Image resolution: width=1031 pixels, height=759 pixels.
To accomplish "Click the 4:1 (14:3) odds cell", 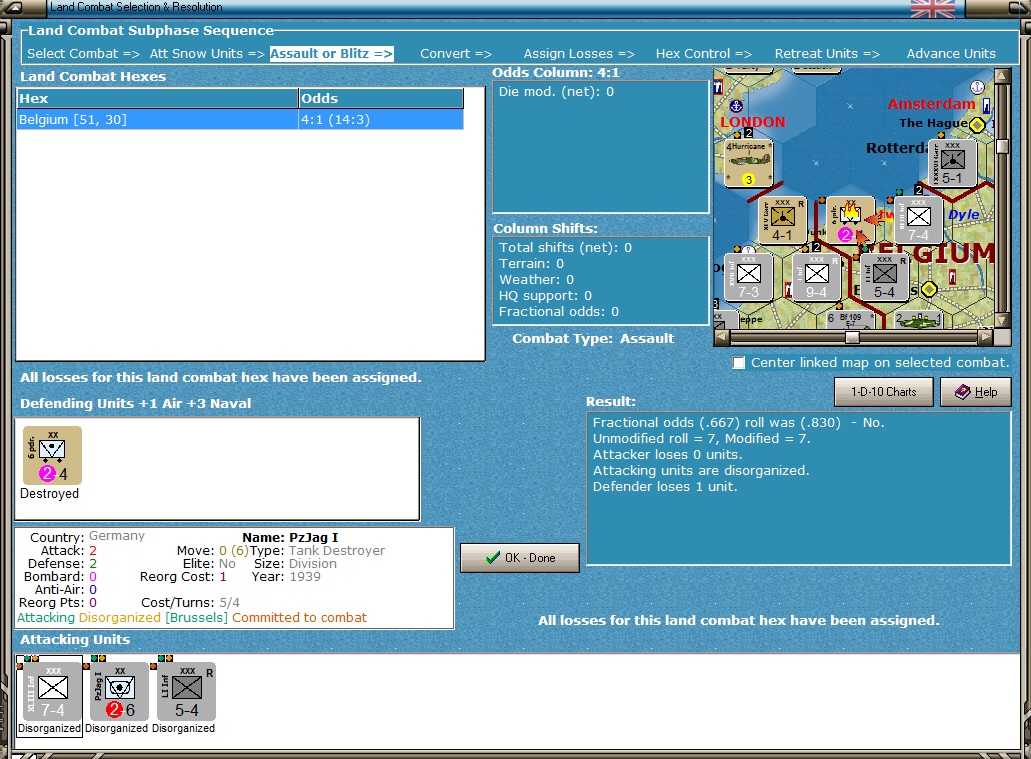I will (x=381, y=120).
